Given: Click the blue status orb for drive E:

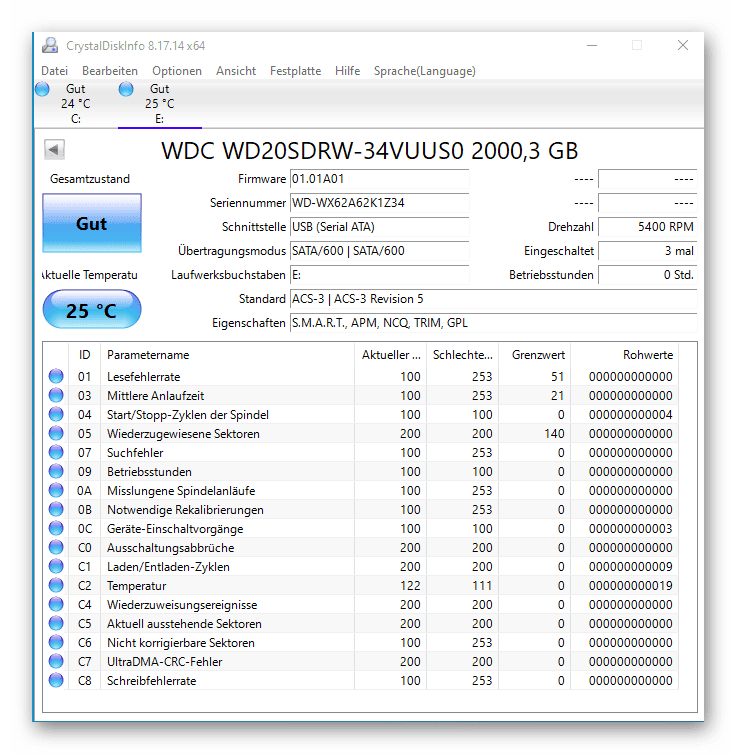Looking at the screenshot, I should click(126, 89).
